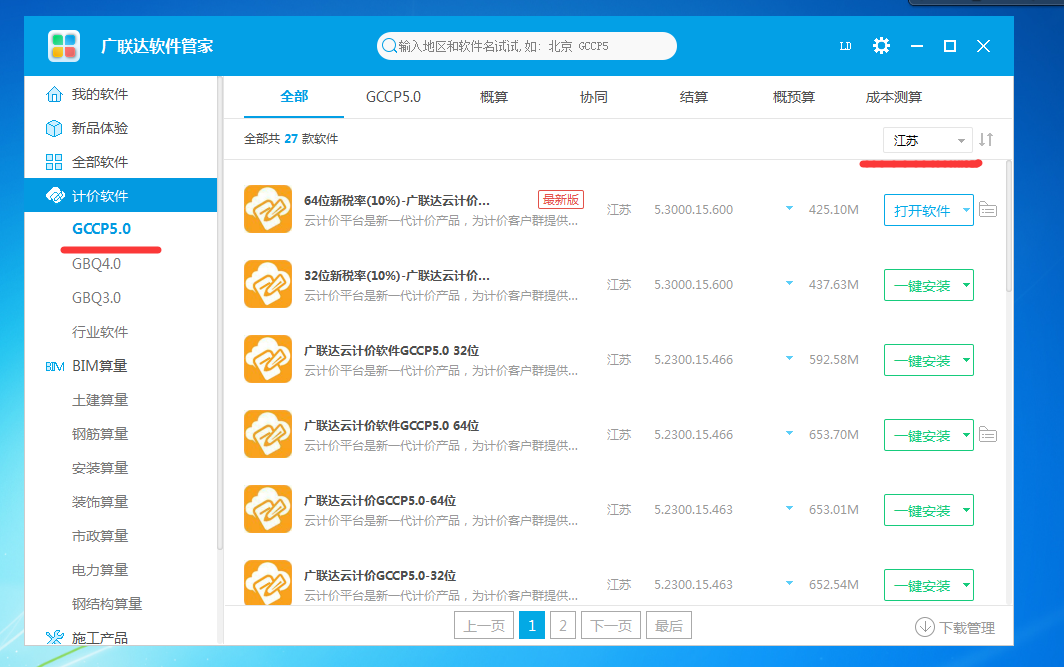
Task: Click the 下载管理 download icon
Action: pos(924,627)
